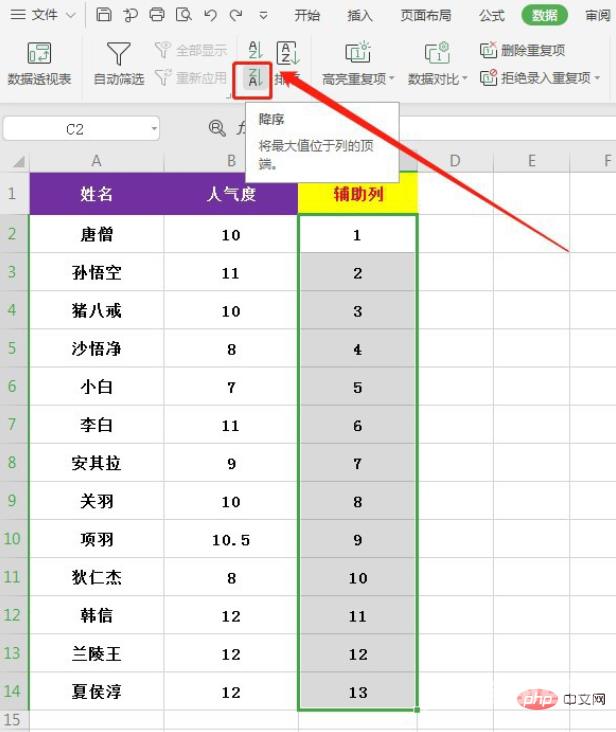Open the PivotTable (数据透视表) tool
The height and width of the screenshot is (732, 616).
point(39,64)
